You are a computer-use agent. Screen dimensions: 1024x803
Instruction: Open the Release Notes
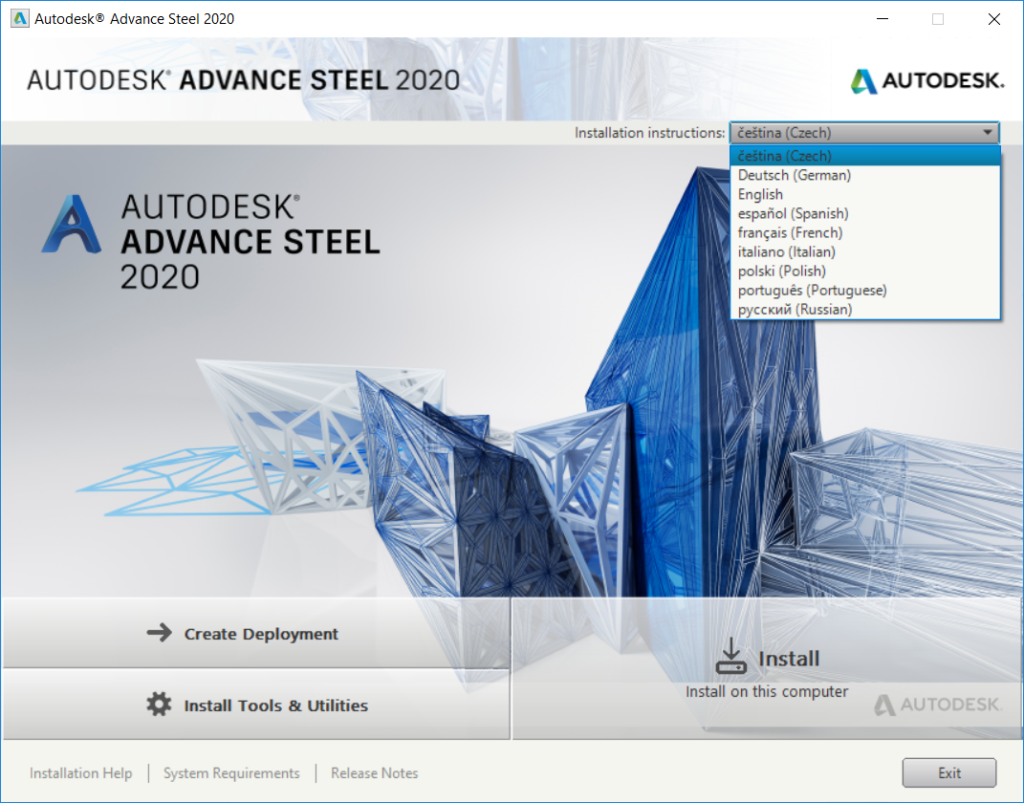pyautogui.click(x=374, y=772)
